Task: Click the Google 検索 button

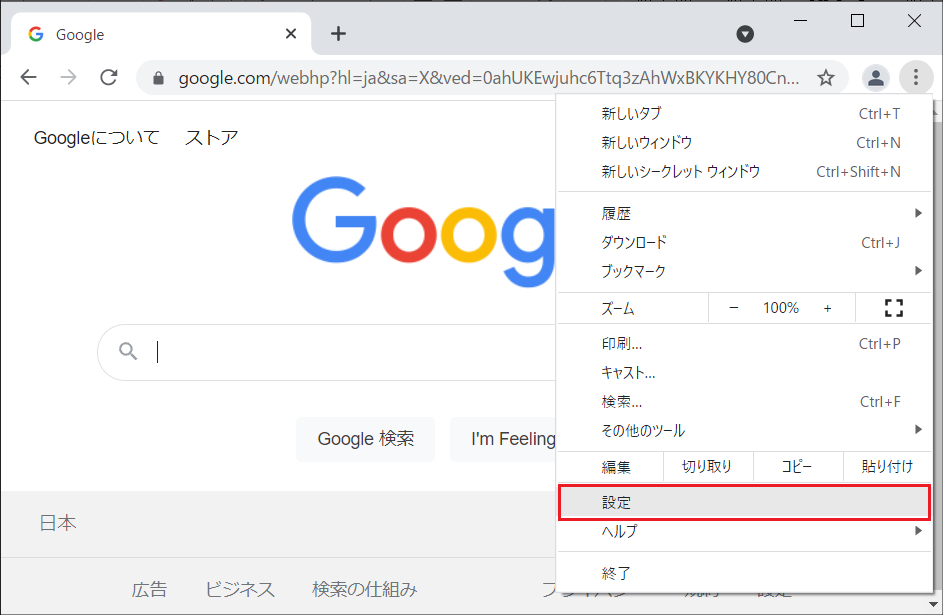Action: click(x=365, y=439)
